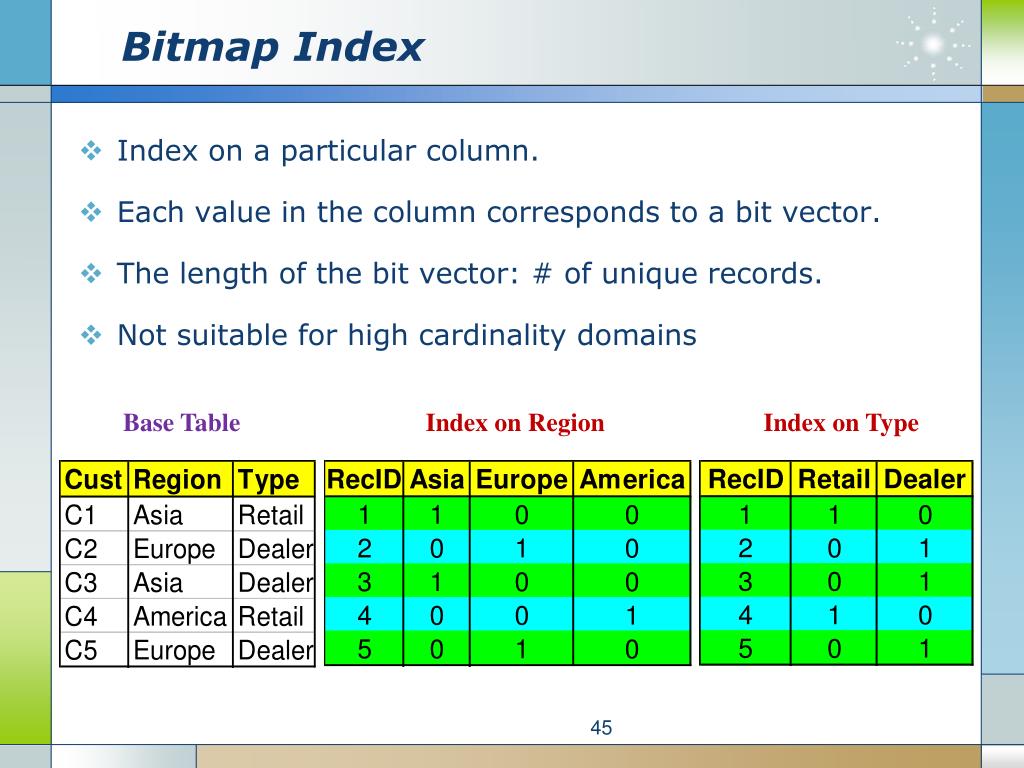The image size is (1024, 768).
Task: Click the Asia bit for RecID 1
Action: click(x=436, y=515)
